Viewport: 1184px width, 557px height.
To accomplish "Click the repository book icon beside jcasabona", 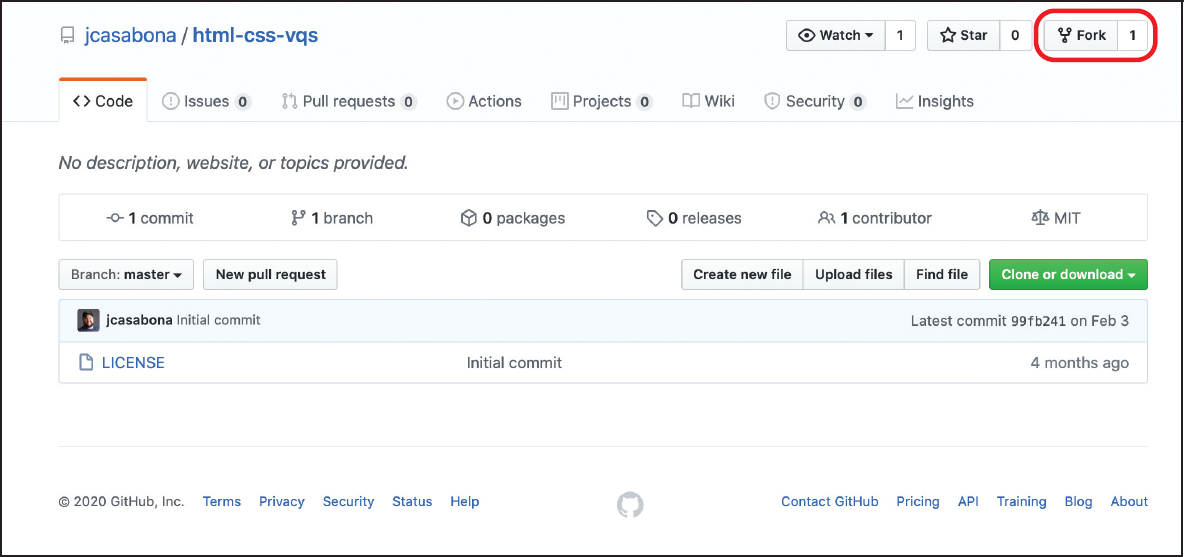I will (68, 35).
